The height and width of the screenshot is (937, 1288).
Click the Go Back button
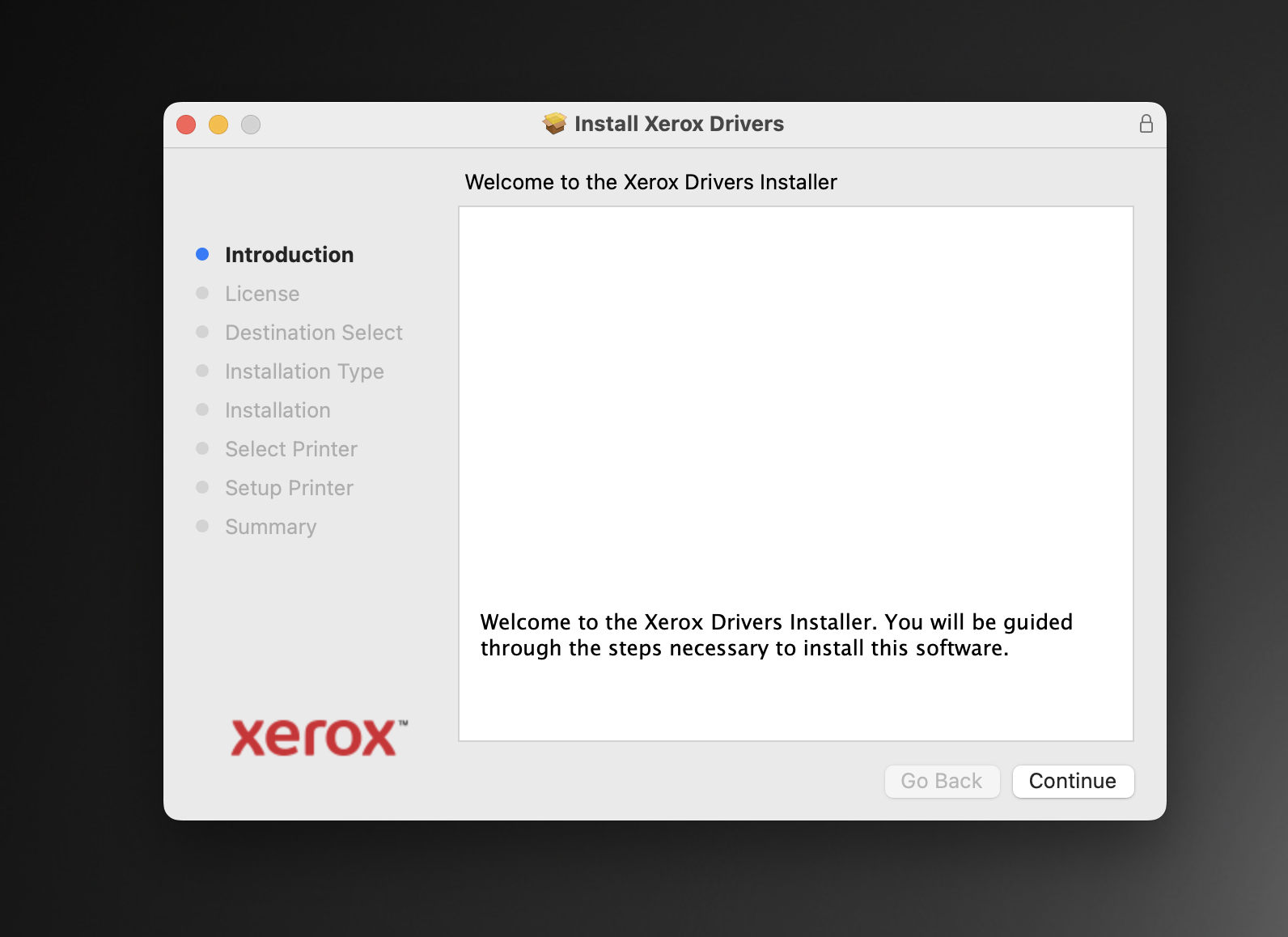coord(942,782)
